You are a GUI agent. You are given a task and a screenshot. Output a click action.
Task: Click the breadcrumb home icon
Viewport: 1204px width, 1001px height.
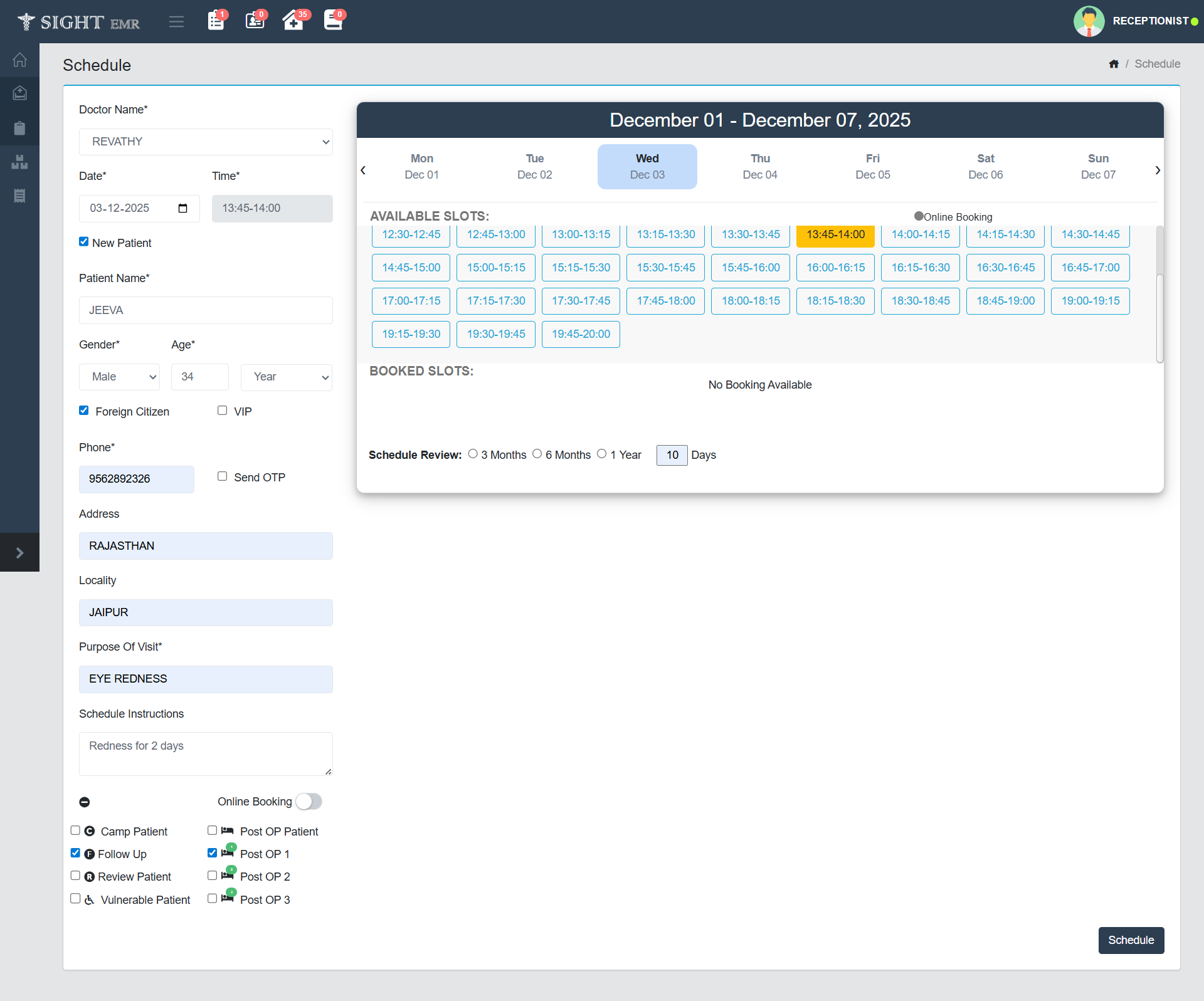point(1114,64)
